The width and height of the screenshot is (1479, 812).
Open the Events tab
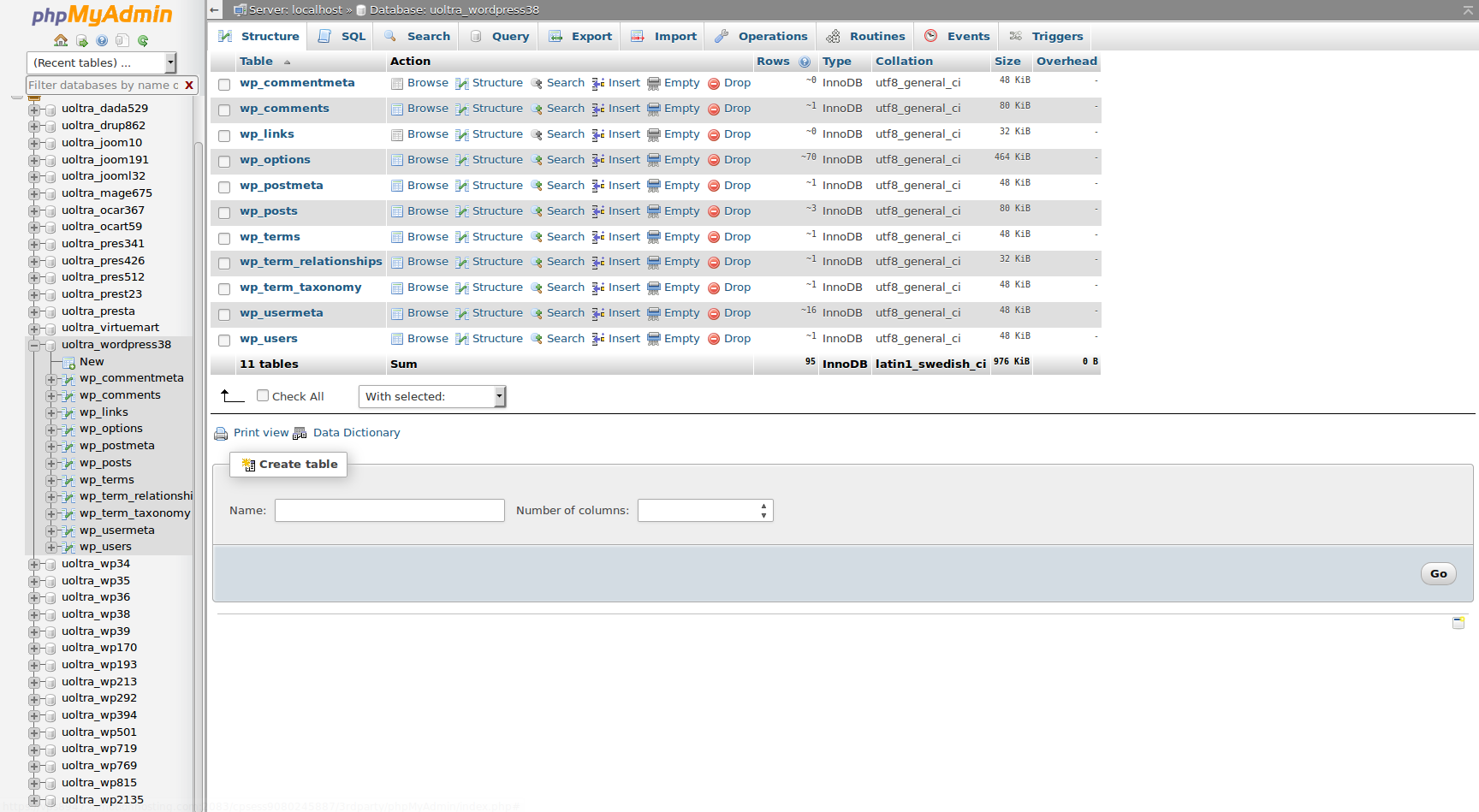pyautogui.click(x=957, y=36)
